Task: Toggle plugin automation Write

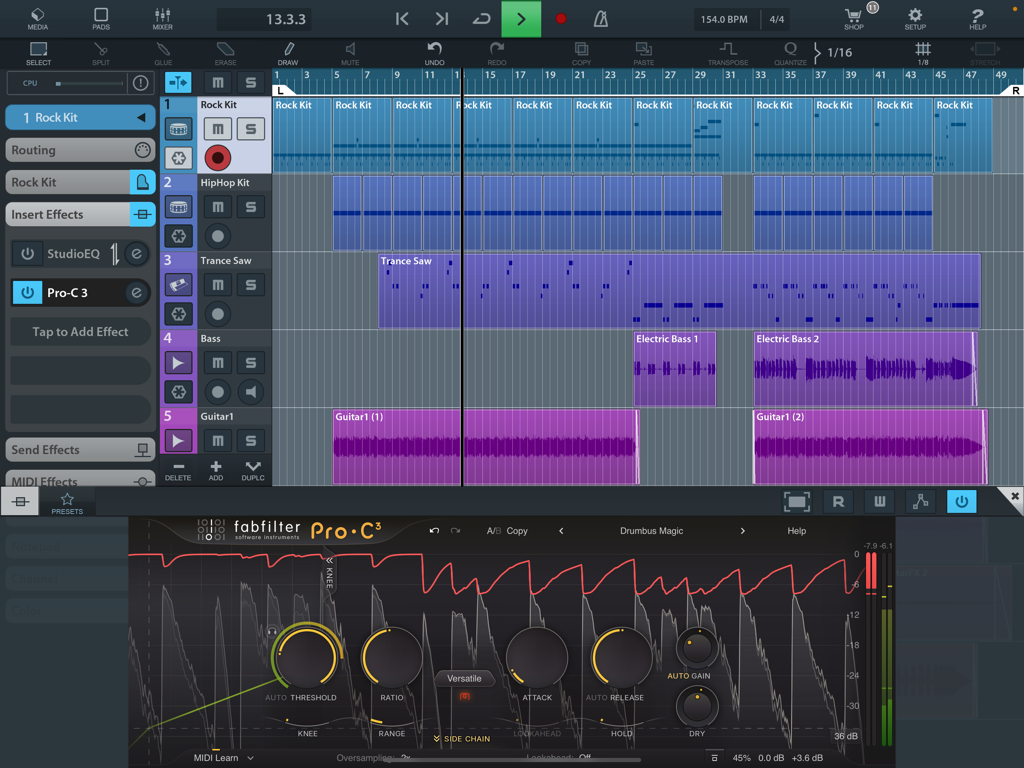Action: 879,502
